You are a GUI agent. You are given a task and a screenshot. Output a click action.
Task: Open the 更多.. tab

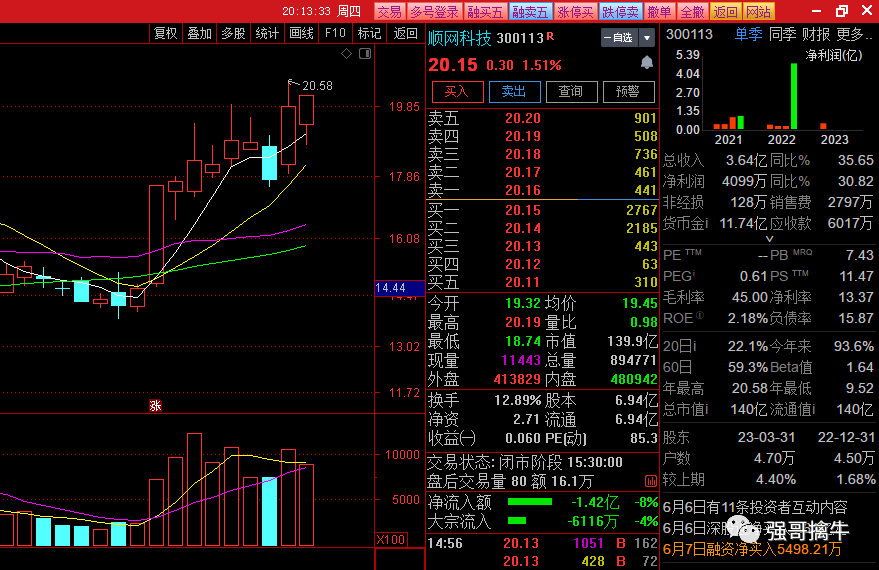click(854, 35)
